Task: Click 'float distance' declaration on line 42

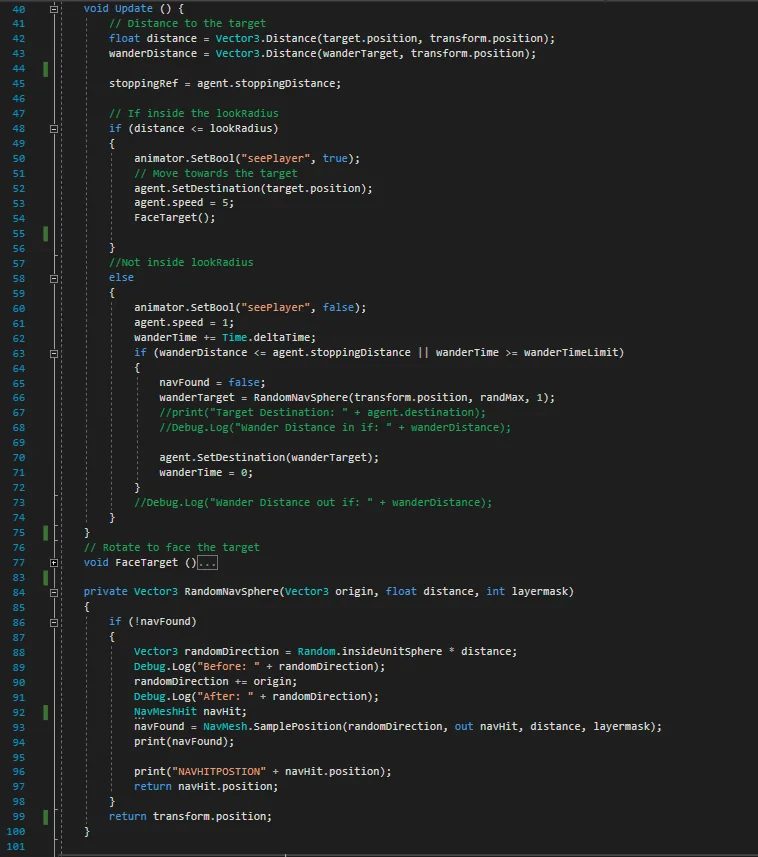Action: pyautogui.click(x=152, y=38)
